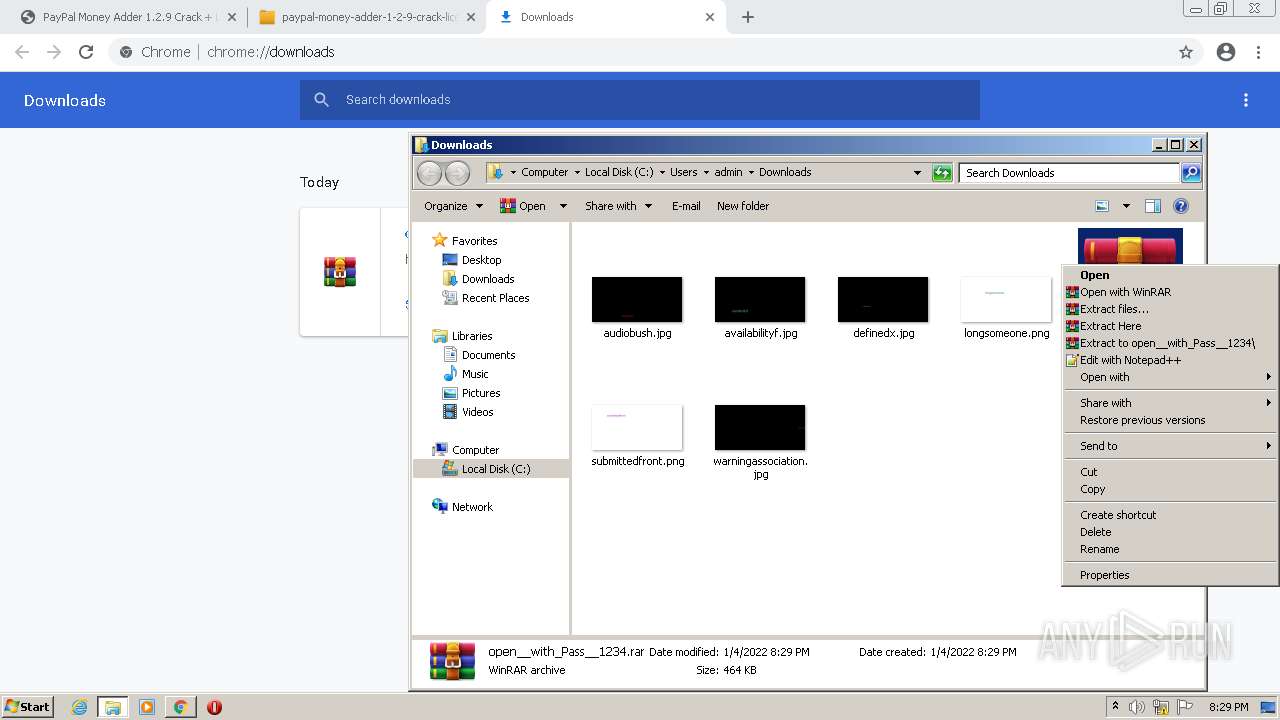This screenshot has width=1280, height=720.
Task: Select Downloads in Favorites sidebar
Action: [488, 279]
